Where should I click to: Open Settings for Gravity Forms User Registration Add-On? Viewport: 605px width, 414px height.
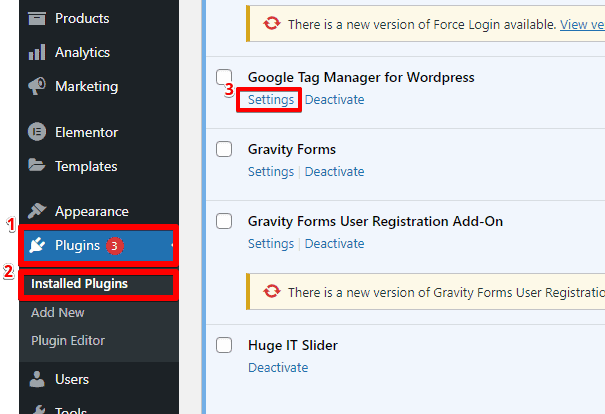[271, 243]
